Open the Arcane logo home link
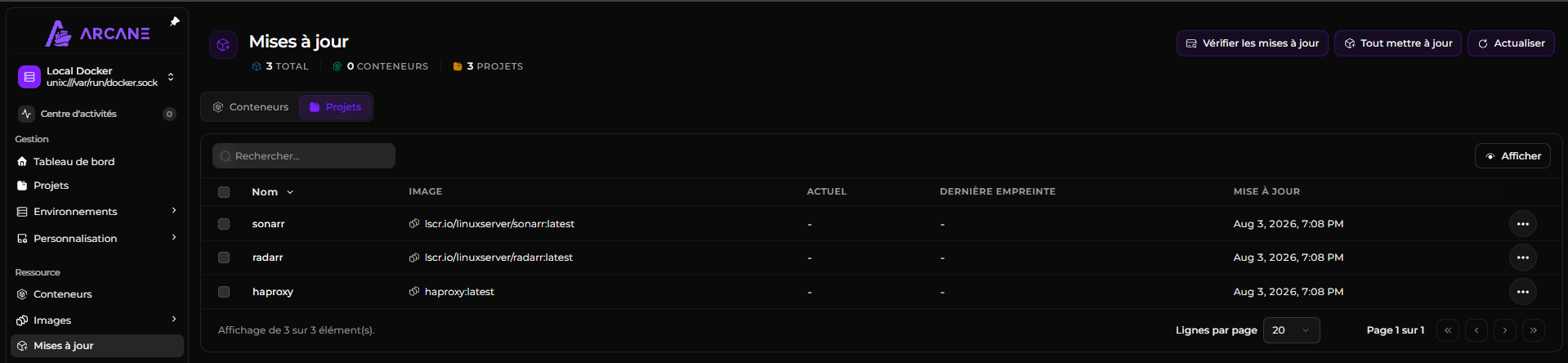 point(98,34)
